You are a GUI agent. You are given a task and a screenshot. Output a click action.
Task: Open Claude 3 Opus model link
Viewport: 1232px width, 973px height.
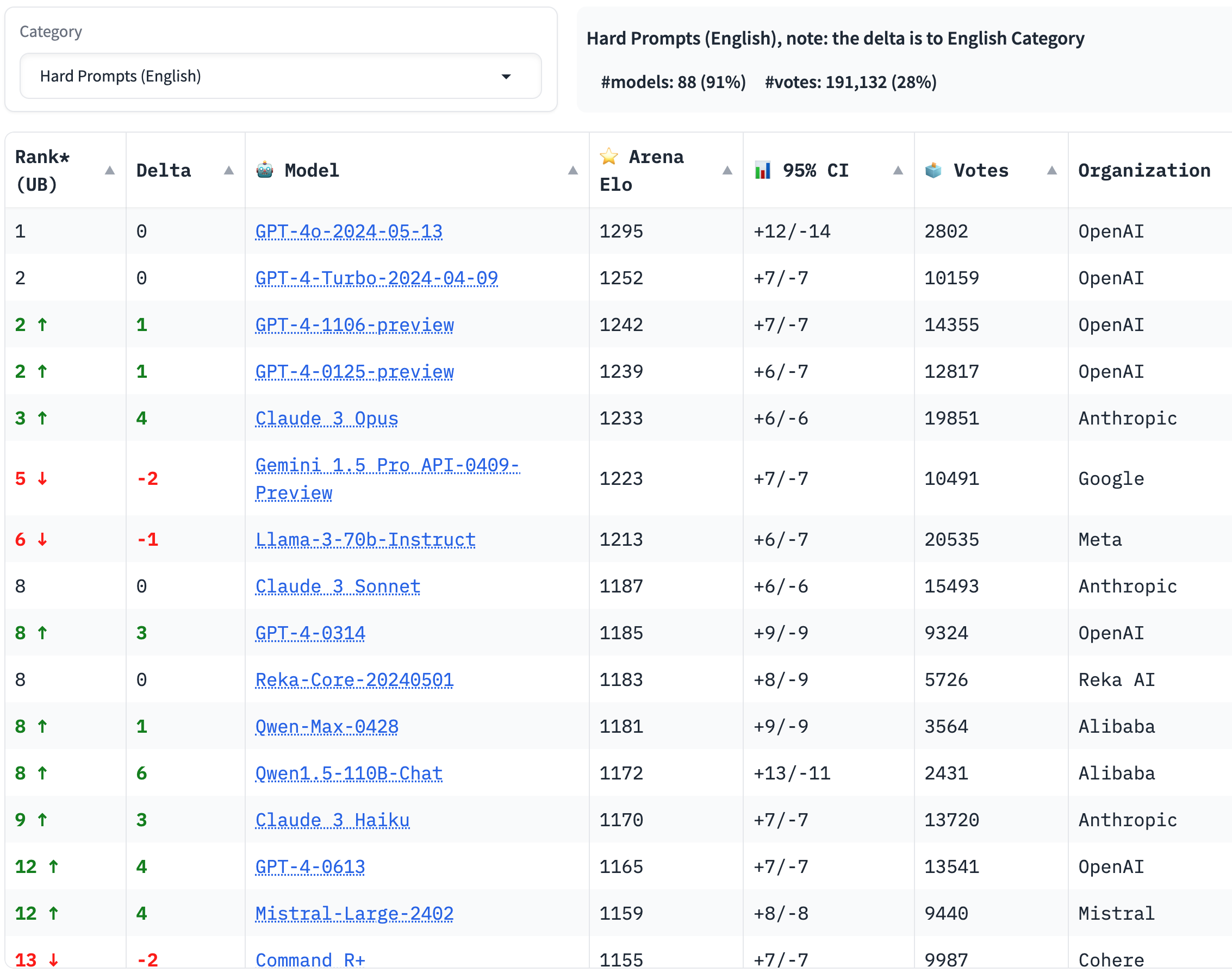327,418
